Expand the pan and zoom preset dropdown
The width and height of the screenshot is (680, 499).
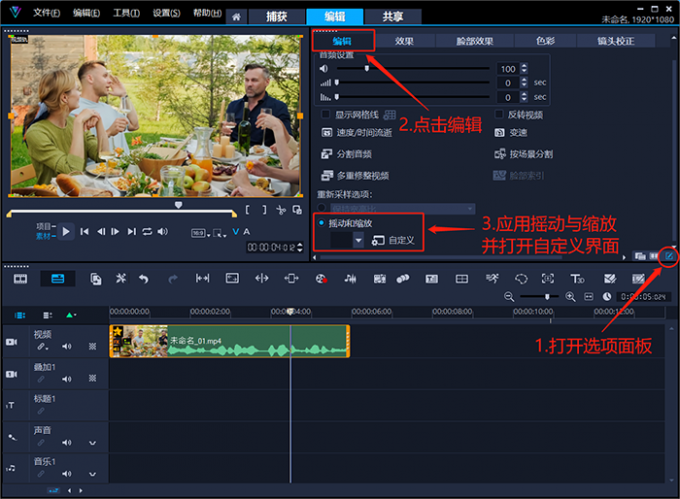[358, 240]
